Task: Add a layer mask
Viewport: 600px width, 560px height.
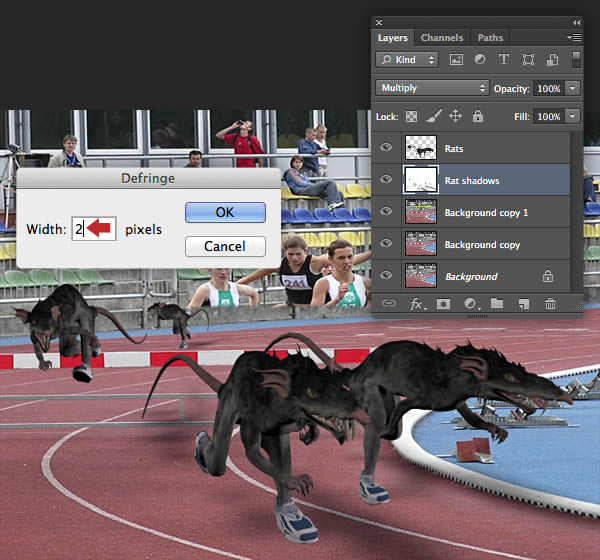Action: (x=443, y=304)
